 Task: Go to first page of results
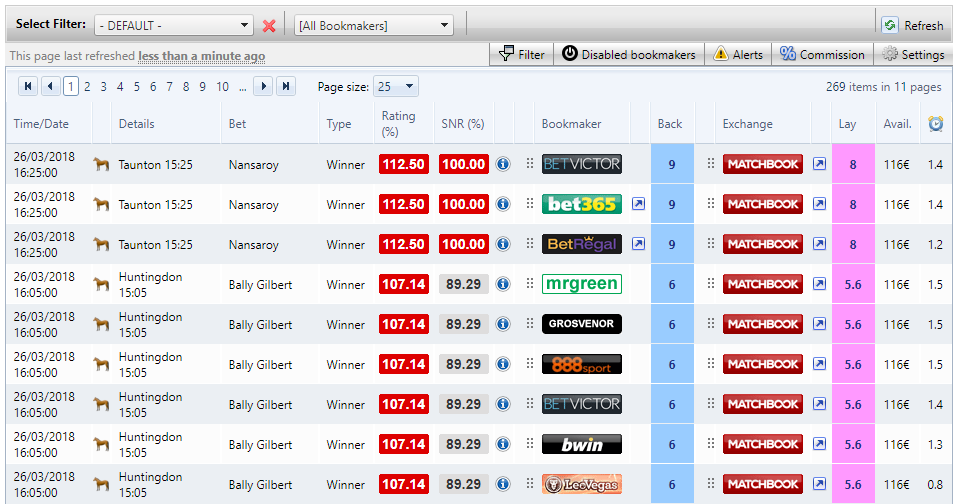28,86
